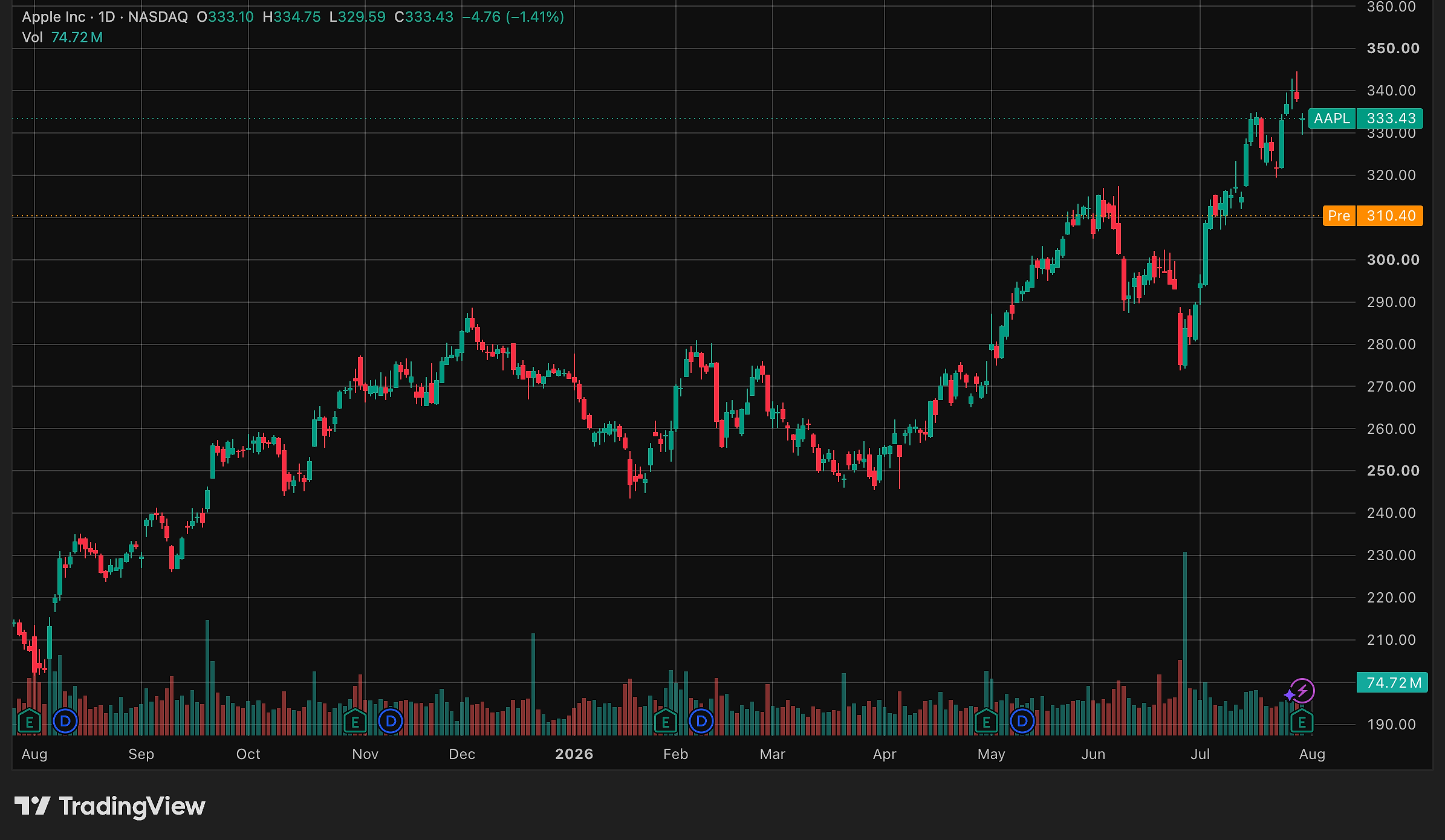
Task: Click the 290.00 price axis label
Action: pos(1391,302)
